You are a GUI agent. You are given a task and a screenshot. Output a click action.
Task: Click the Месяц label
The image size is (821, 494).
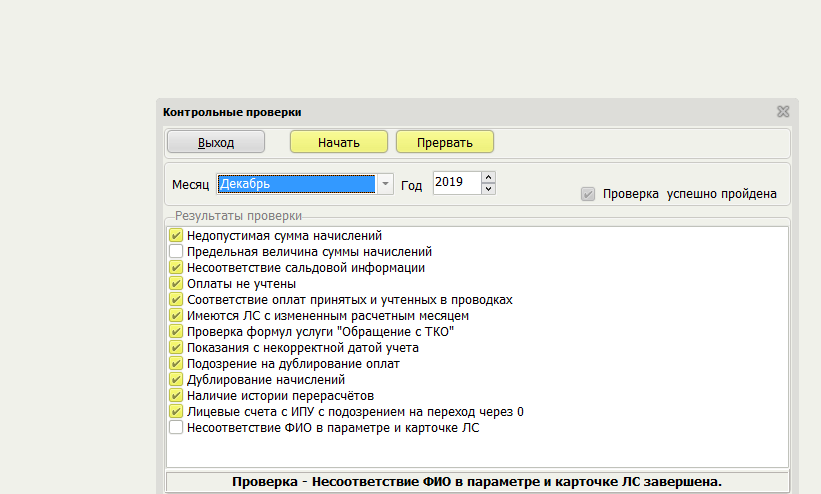[x=191, y=185]
